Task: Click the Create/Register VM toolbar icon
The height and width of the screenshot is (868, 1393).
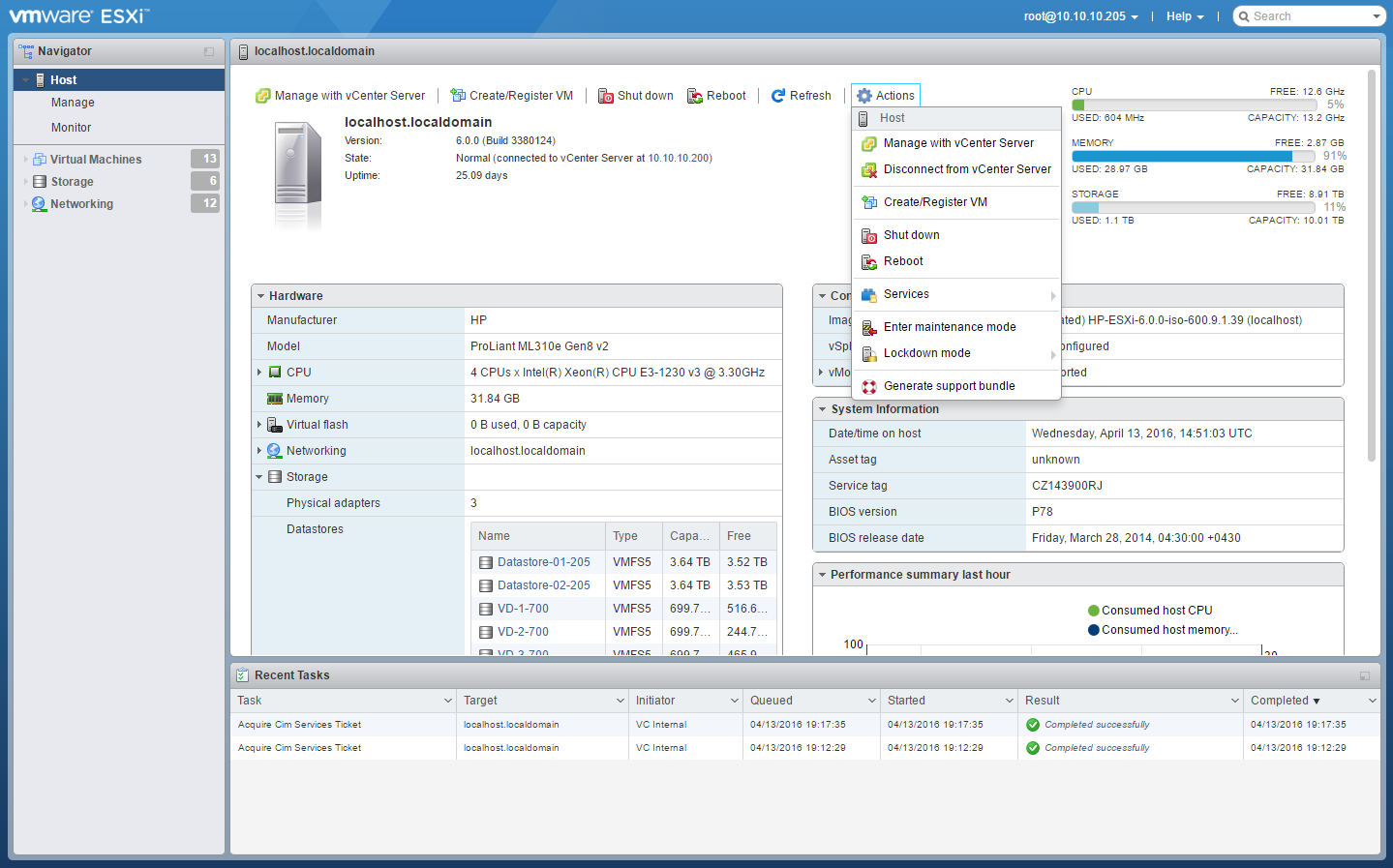Action: pos(458,96)
